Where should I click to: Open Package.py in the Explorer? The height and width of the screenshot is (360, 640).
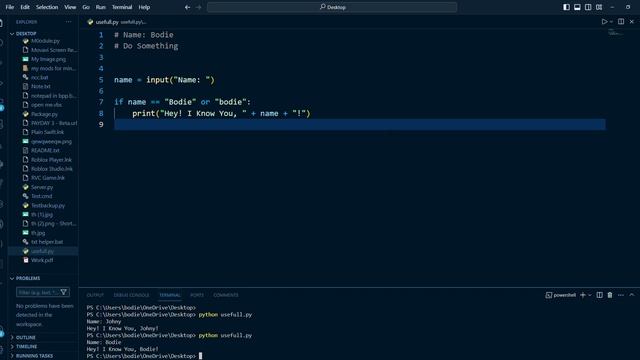(44, 114)
